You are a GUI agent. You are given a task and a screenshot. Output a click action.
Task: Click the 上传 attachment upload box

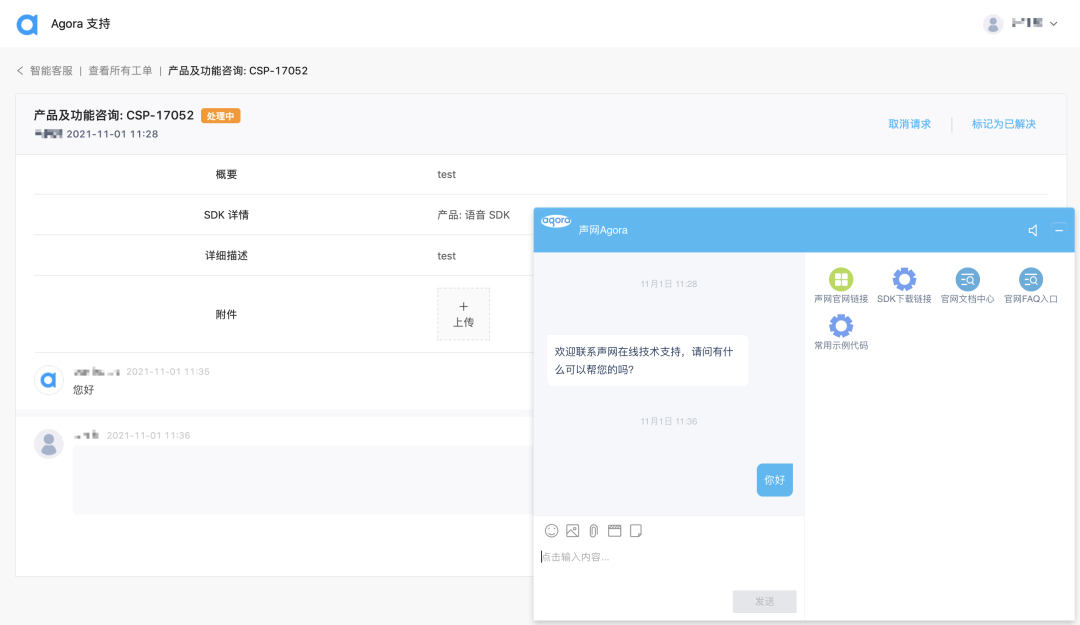click(x=464, y=314)
